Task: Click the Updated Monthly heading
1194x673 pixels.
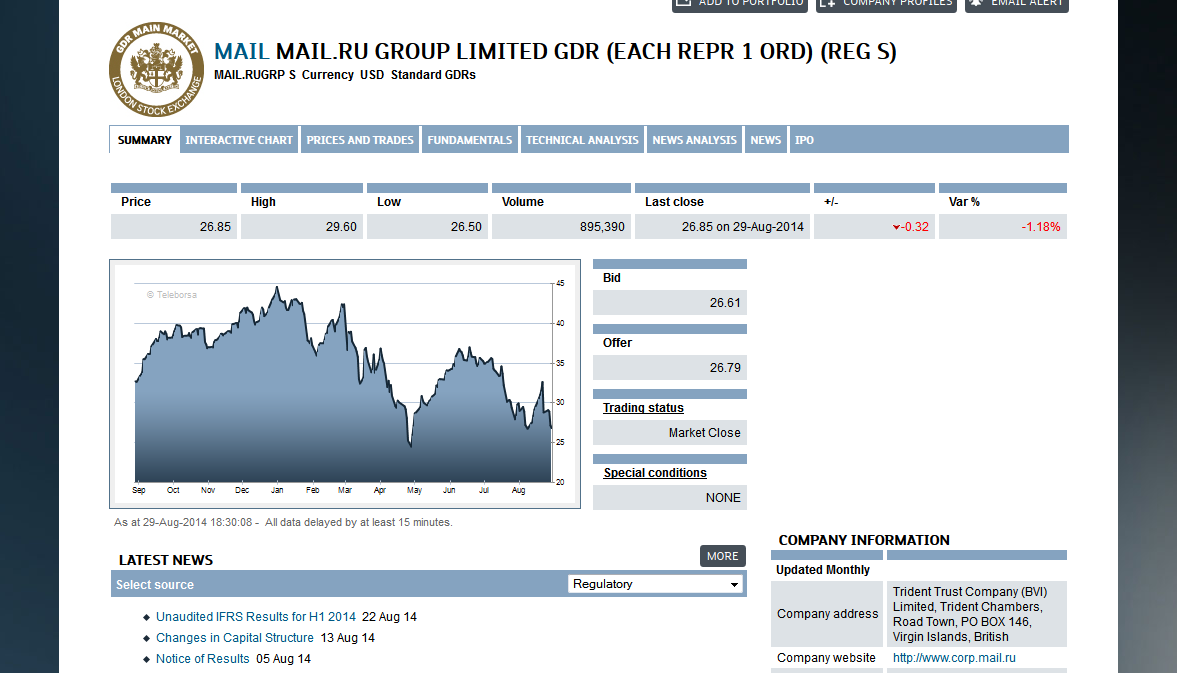Action: coord(822,570)
